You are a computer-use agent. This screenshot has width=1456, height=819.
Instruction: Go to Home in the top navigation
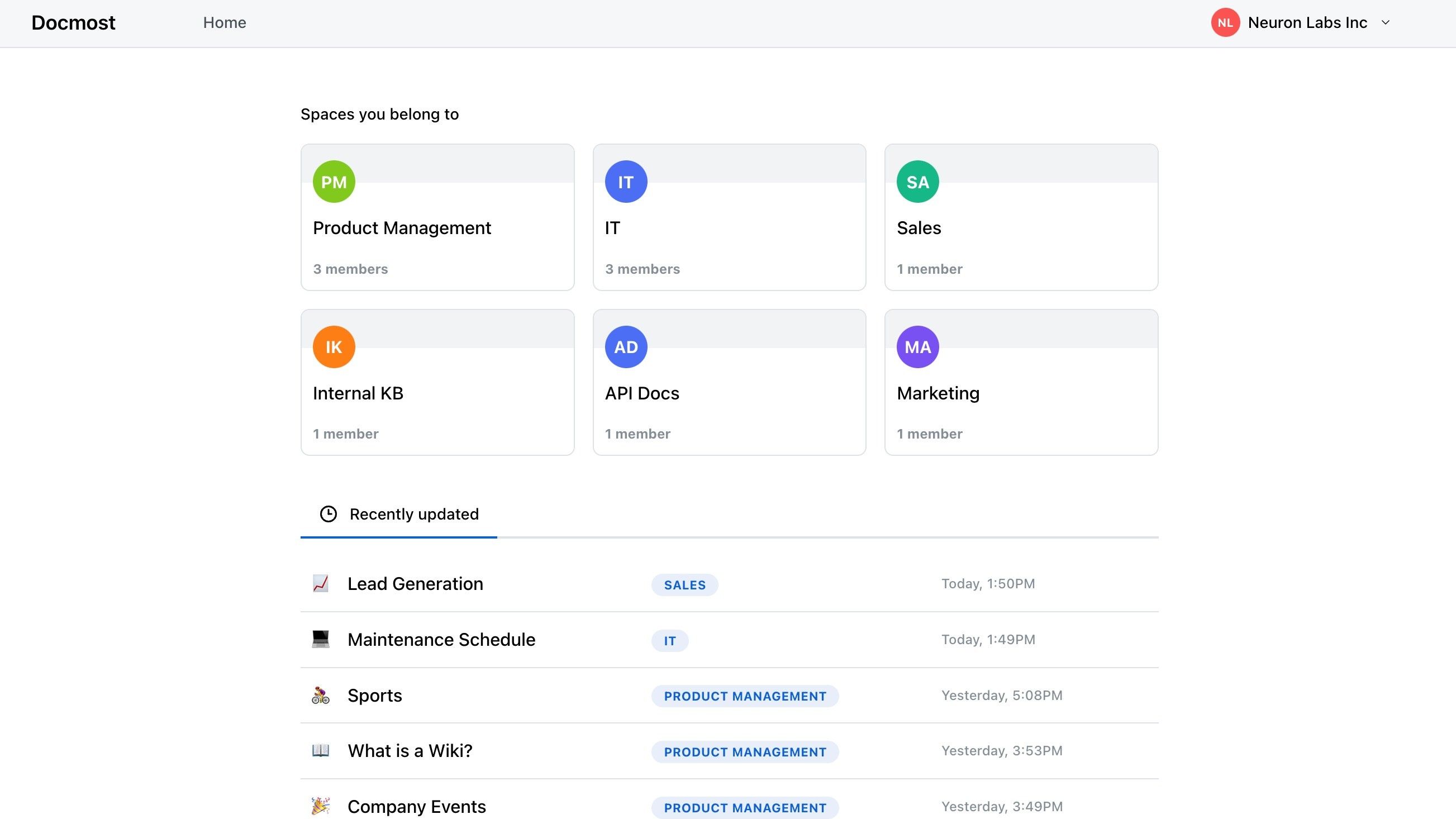(x=225, y=22)
